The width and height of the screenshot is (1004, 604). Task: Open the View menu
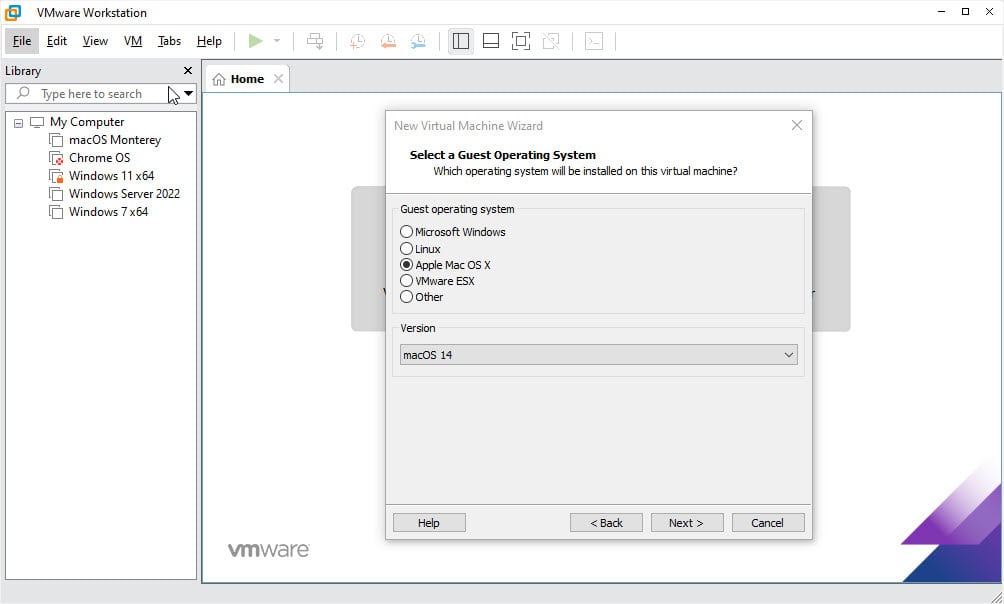point(95,41)
